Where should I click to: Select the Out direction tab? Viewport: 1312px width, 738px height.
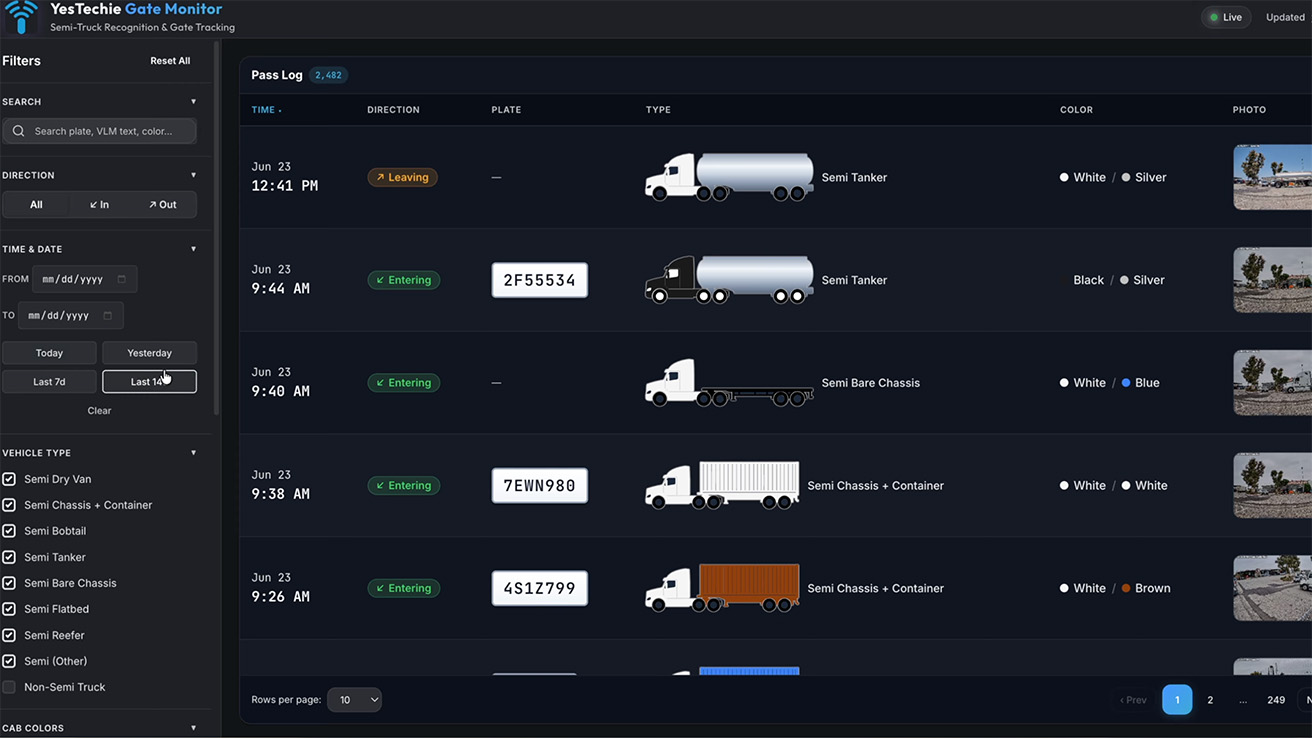(x=162, y=205)
